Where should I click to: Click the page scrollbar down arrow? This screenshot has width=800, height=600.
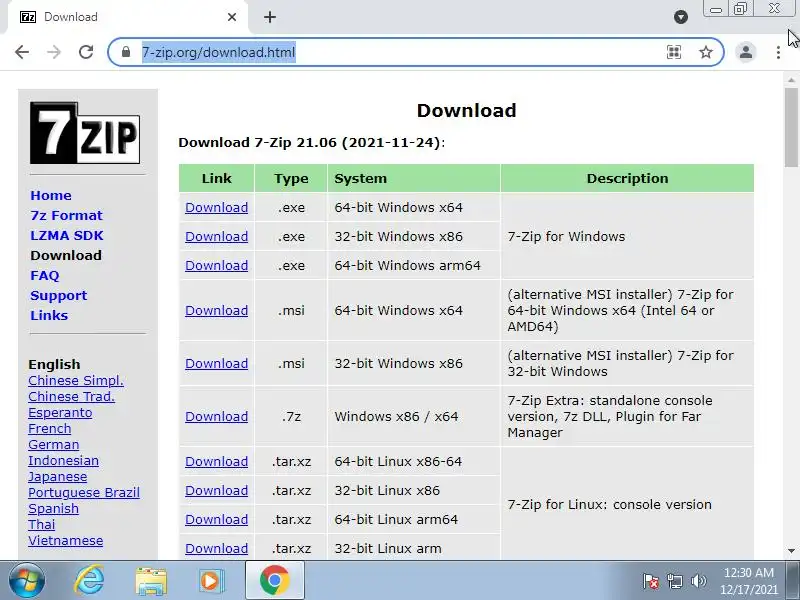[791, 551]
